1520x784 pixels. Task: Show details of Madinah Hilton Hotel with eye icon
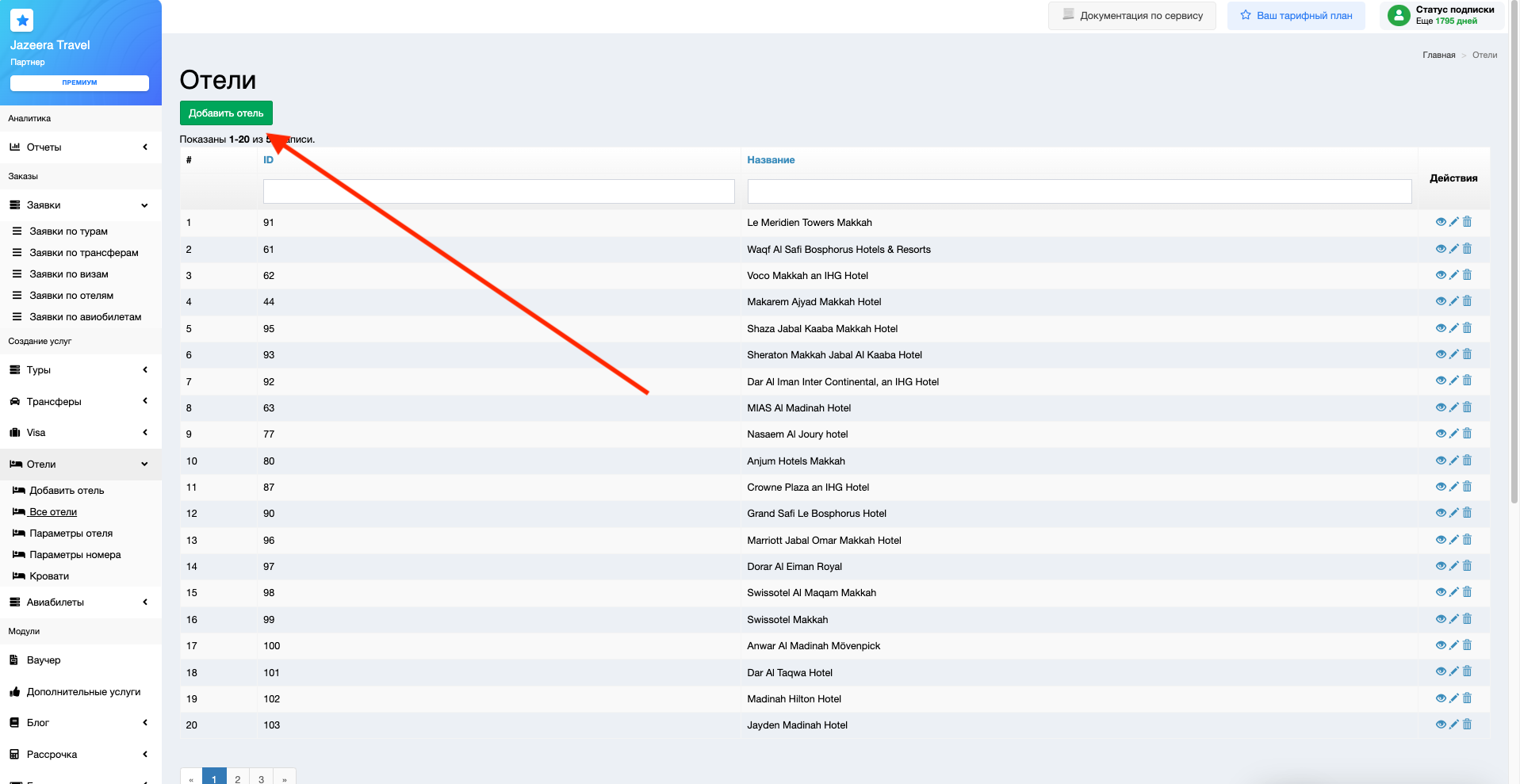click(x=1440, y=698)
